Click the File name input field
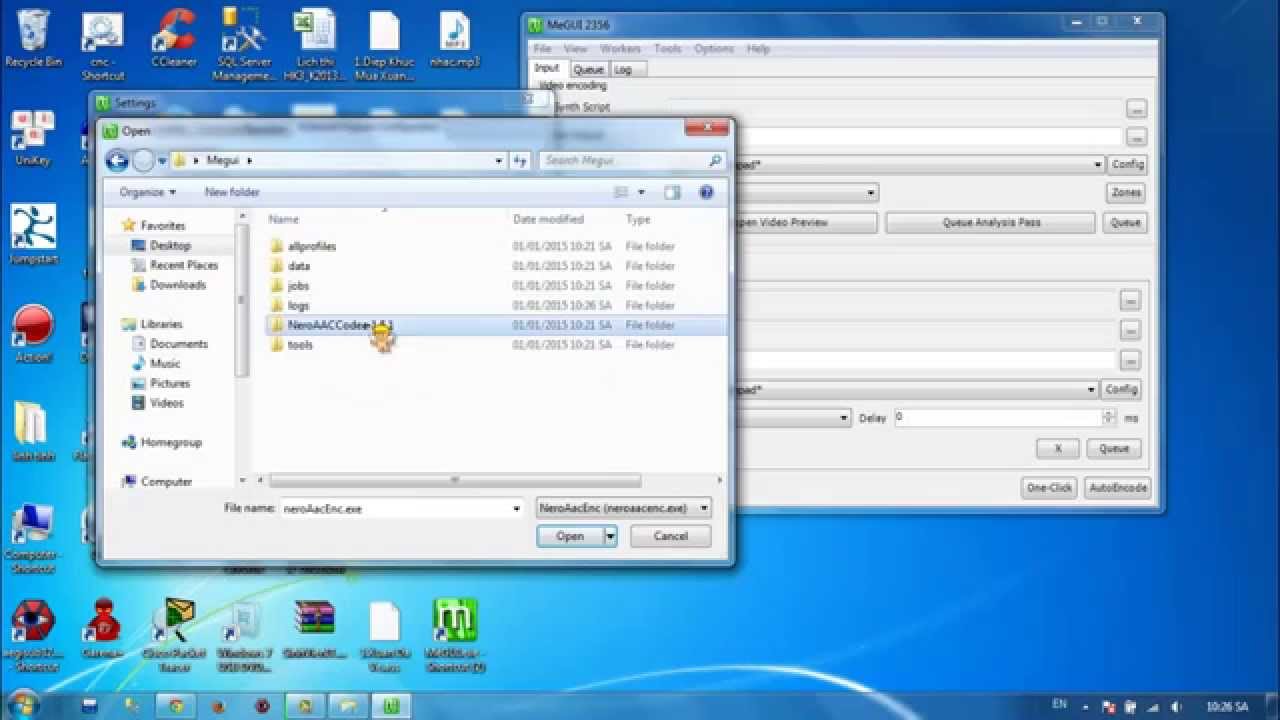The image size is (1280, 720). [394, 508]
